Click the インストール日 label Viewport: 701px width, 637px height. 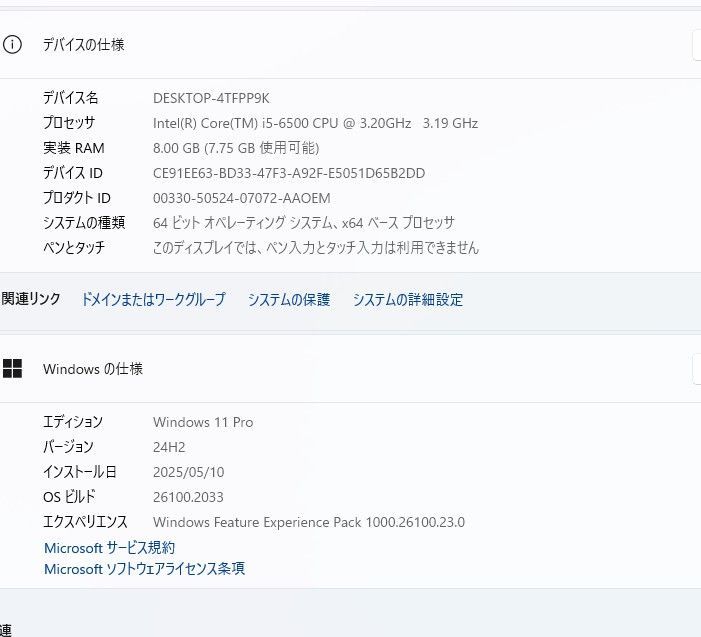(x=80, y=472)
